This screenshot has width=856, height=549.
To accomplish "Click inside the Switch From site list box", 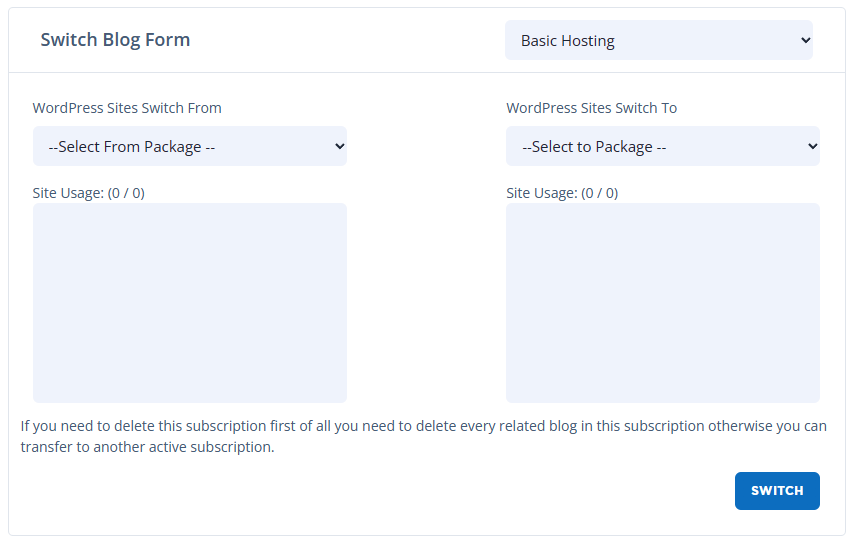I will (x=190, y=303).
